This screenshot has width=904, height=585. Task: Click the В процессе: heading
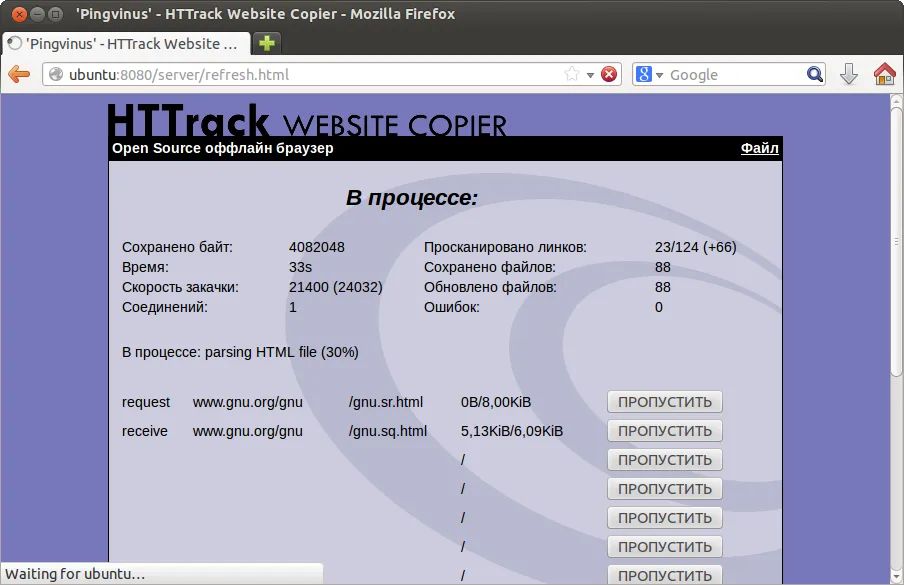pyautogui.click(x=412, y=198)
